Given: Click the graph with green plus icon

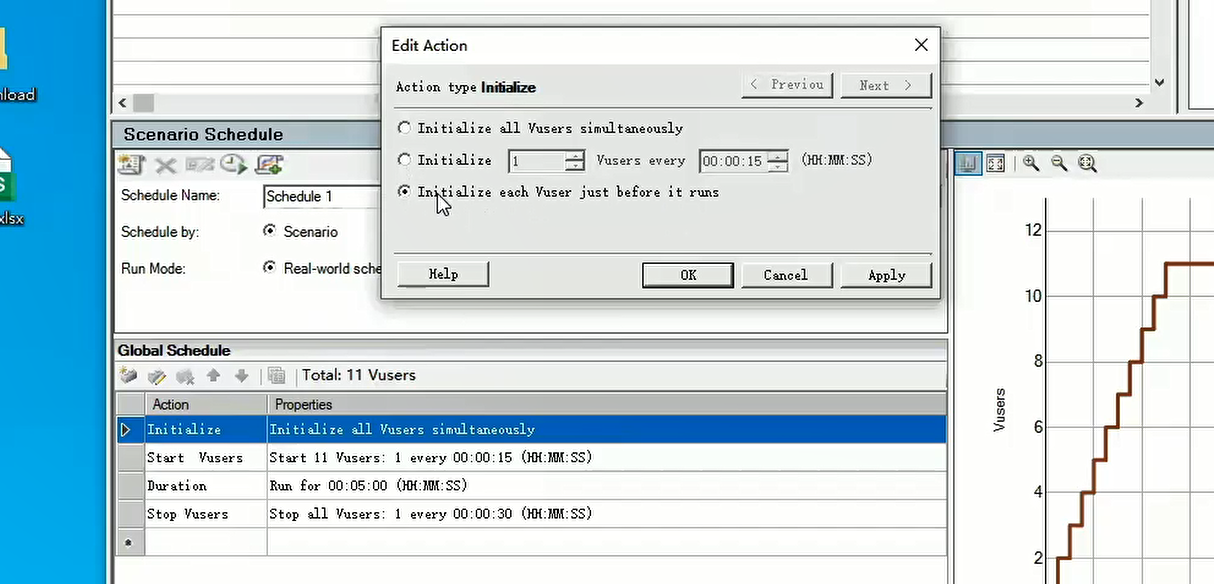Looking at the screenshot, I should point(270,165).
